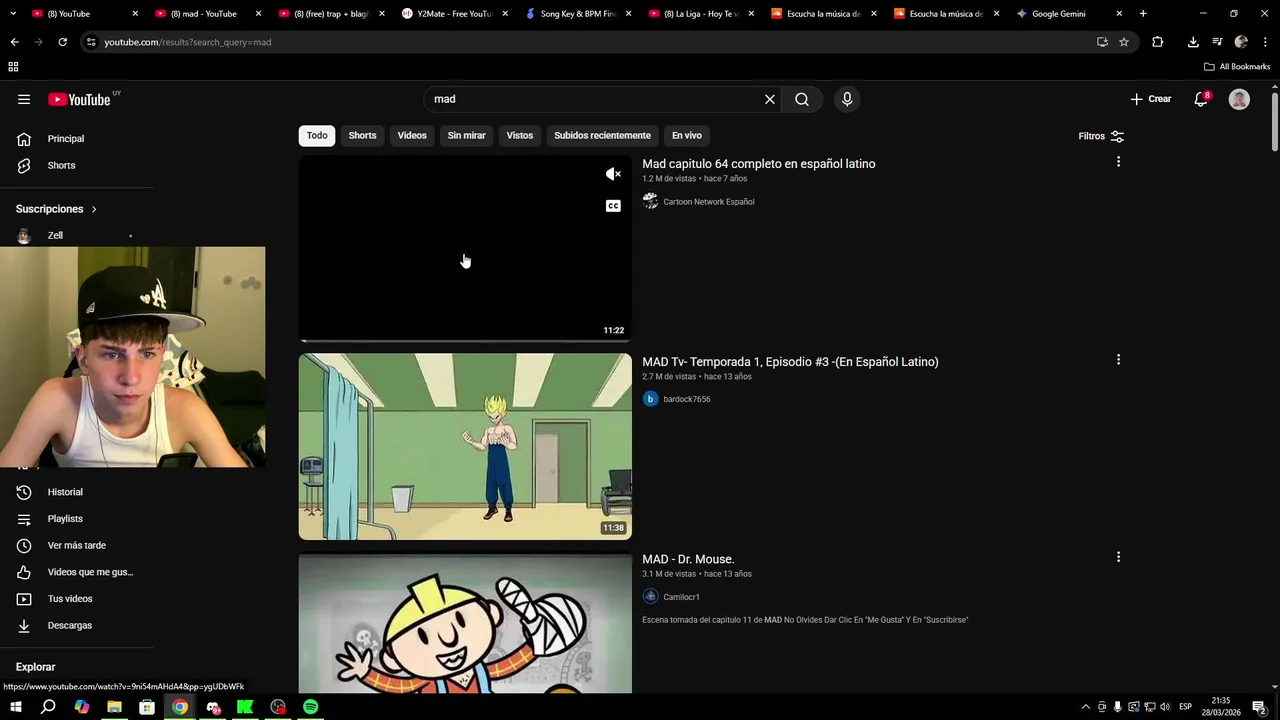This screenshot has height=720, width=1280.
Task: Open the Cartoon Network Español channel
Action: tap(708, 202)
